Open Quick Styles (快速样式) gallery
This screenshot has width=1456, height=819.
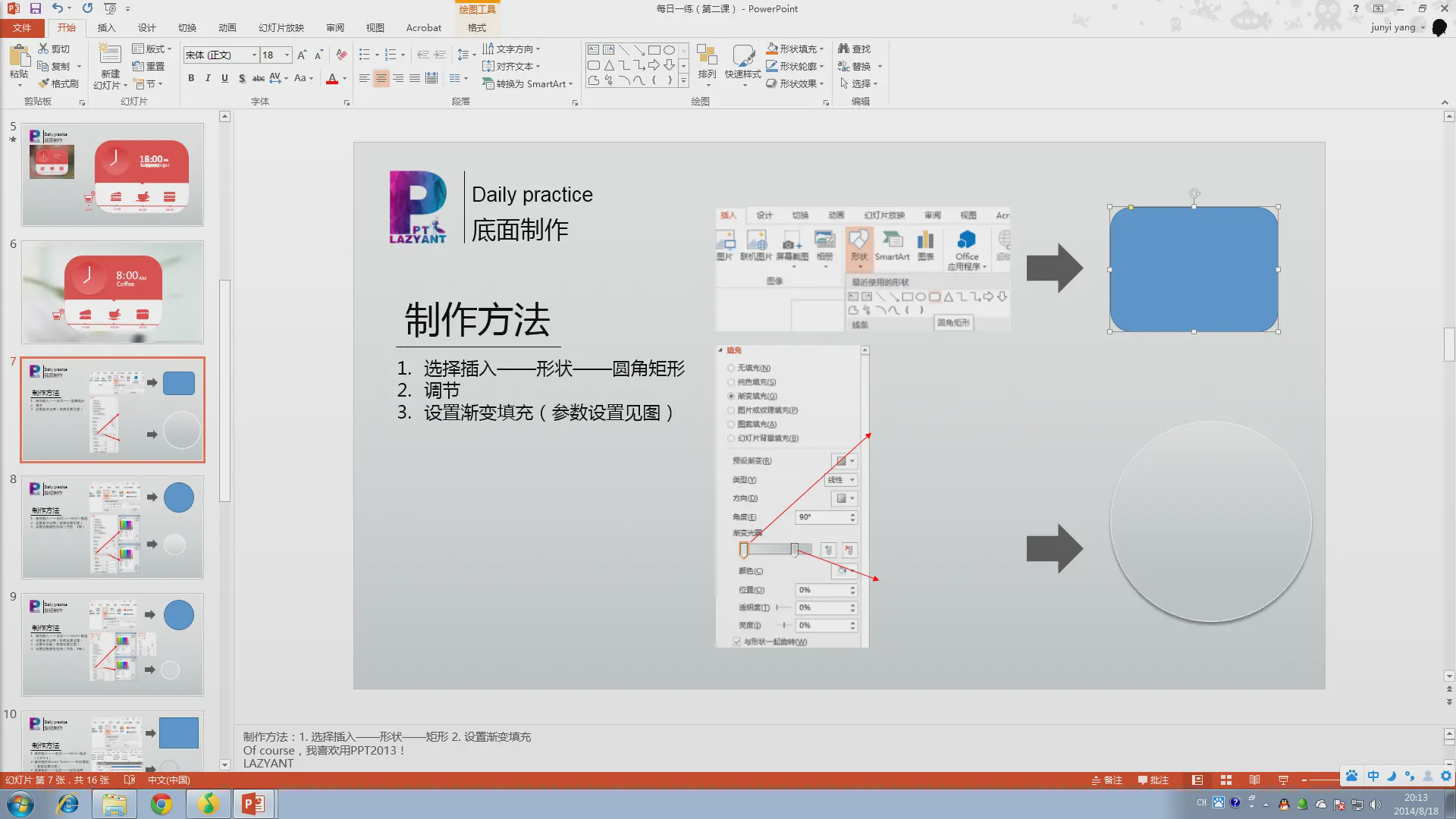pos(742,61)
